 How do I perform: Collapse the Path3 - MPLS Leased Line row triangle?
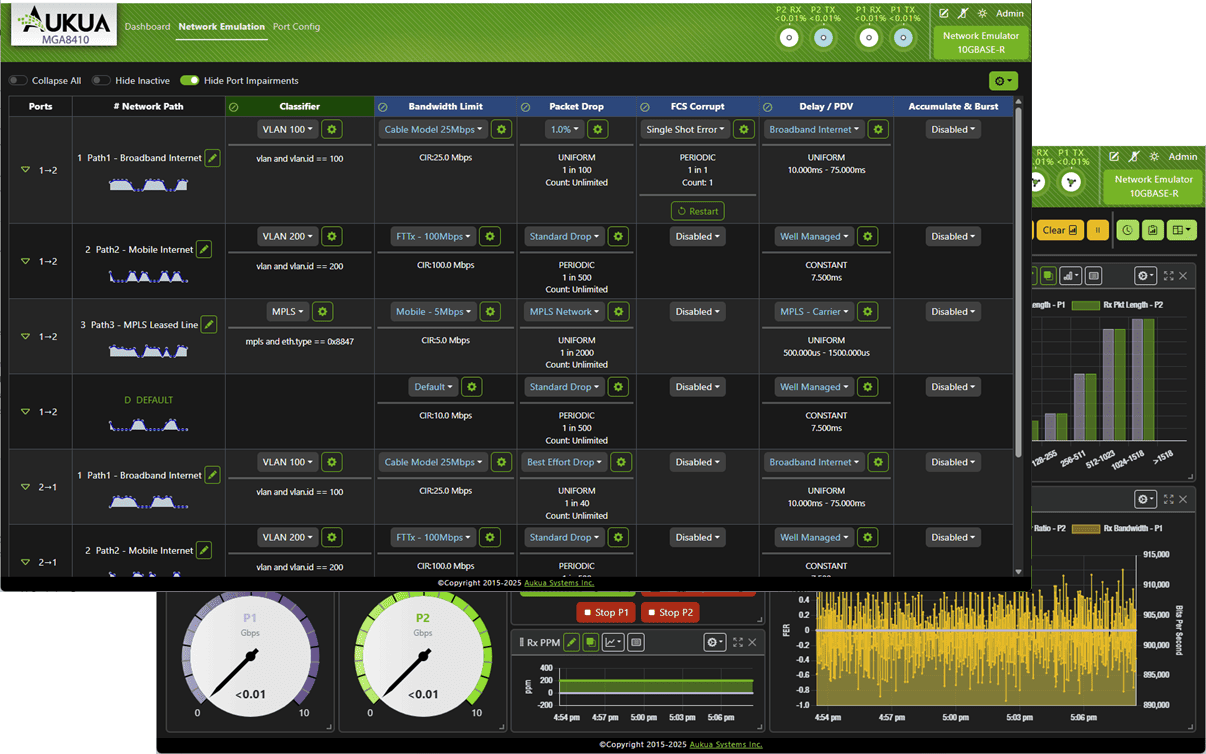click(x=26, y=337)
